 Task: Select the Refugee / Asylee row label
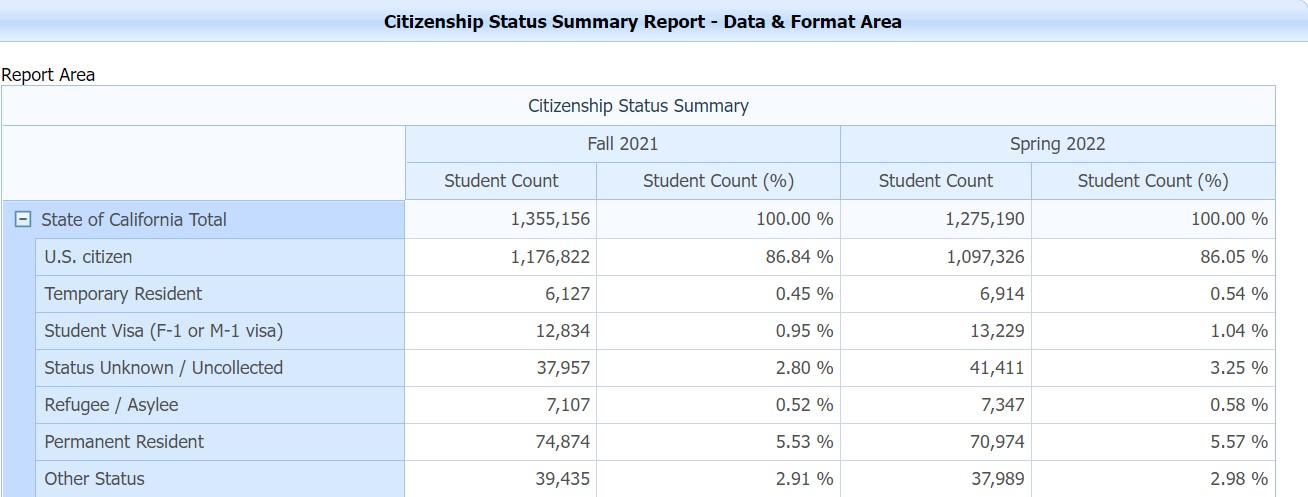pos(220,405)
